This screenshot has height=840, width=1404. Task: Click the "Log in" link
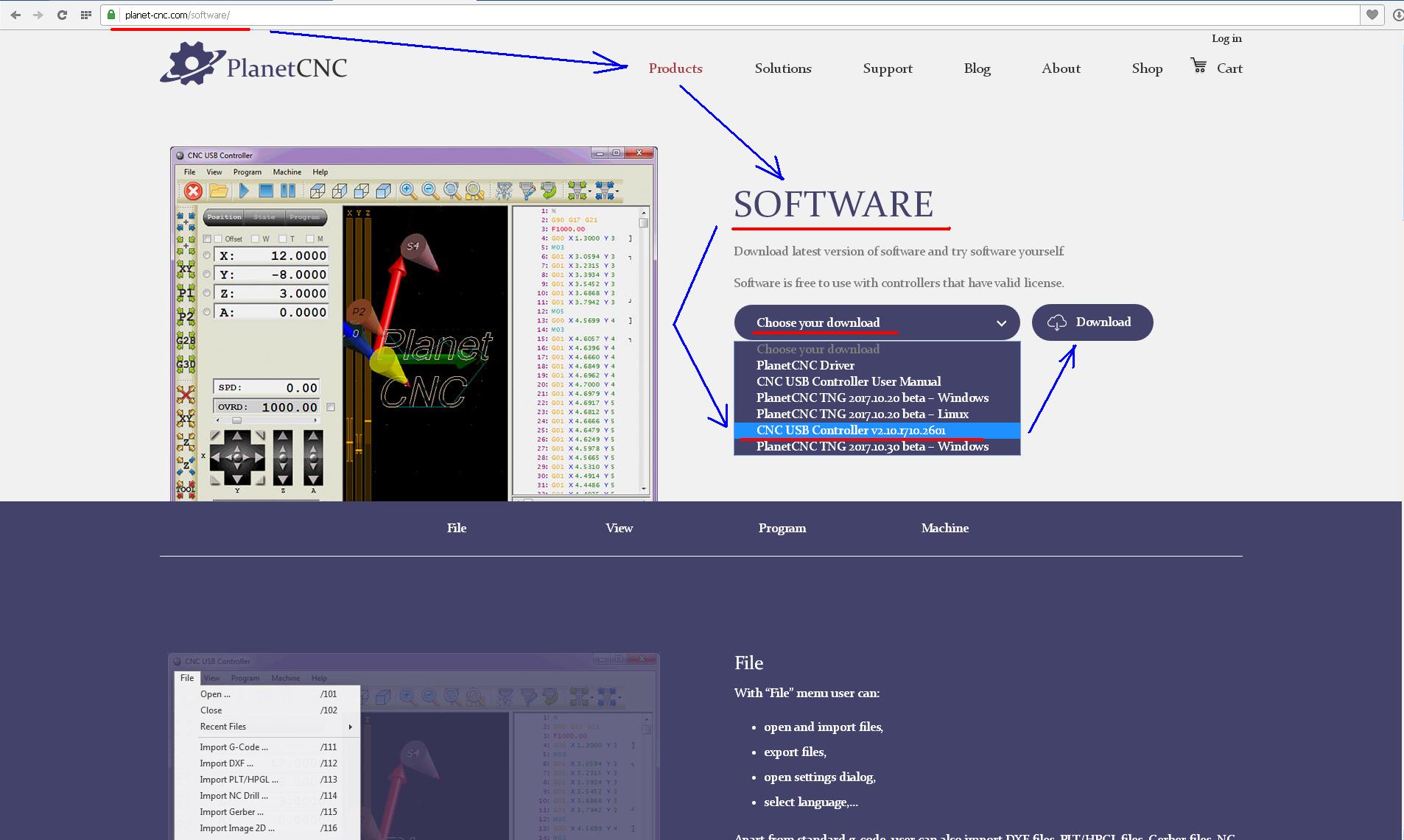coord(1226,38)
